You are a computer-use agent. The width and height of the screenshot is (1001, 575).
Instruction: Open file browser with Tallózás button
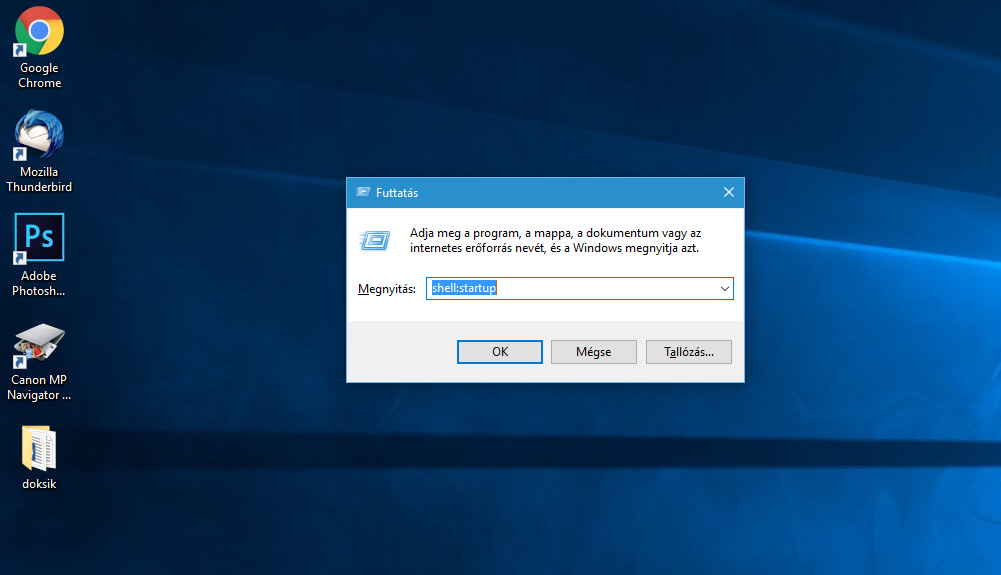pyautogui.click(x=688, y=352)
